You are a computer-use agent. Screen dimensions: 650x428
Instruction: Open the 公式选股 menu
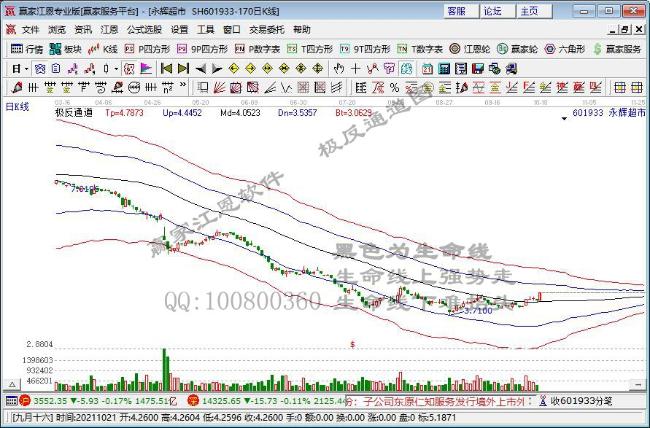144,30
